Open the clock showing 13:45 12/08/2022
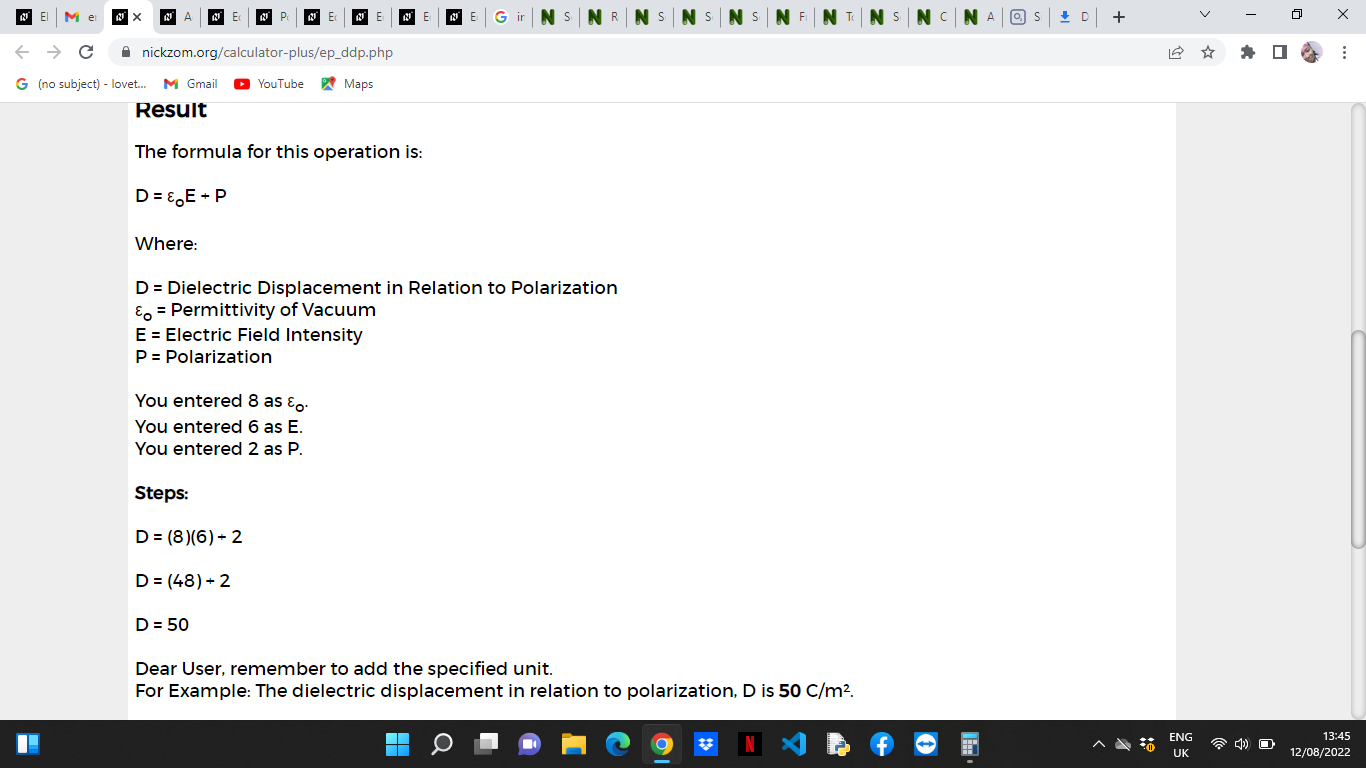Image resolution: width=1366 pixels, height=768 pixels. 1320,744
